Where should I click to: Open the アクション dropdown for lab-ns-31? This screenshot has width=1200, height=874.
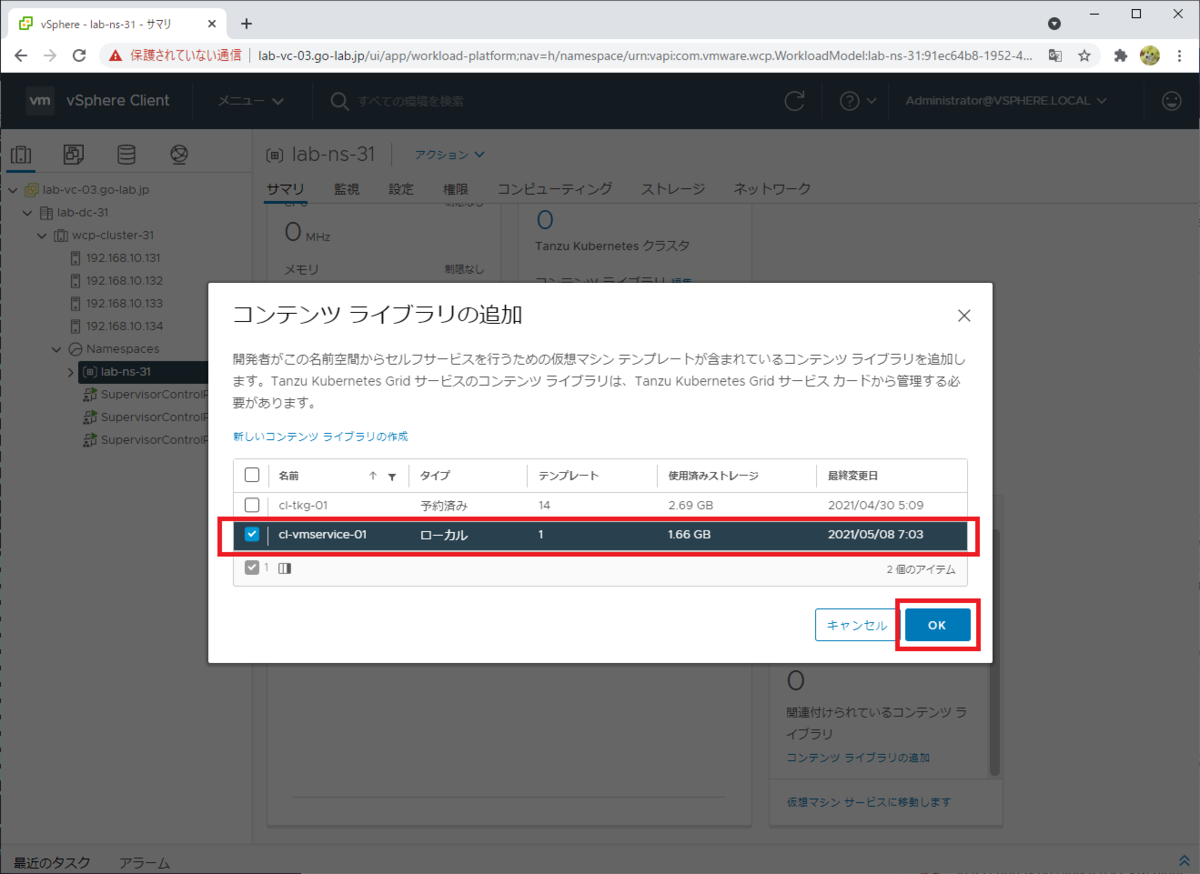pos(448,154)
